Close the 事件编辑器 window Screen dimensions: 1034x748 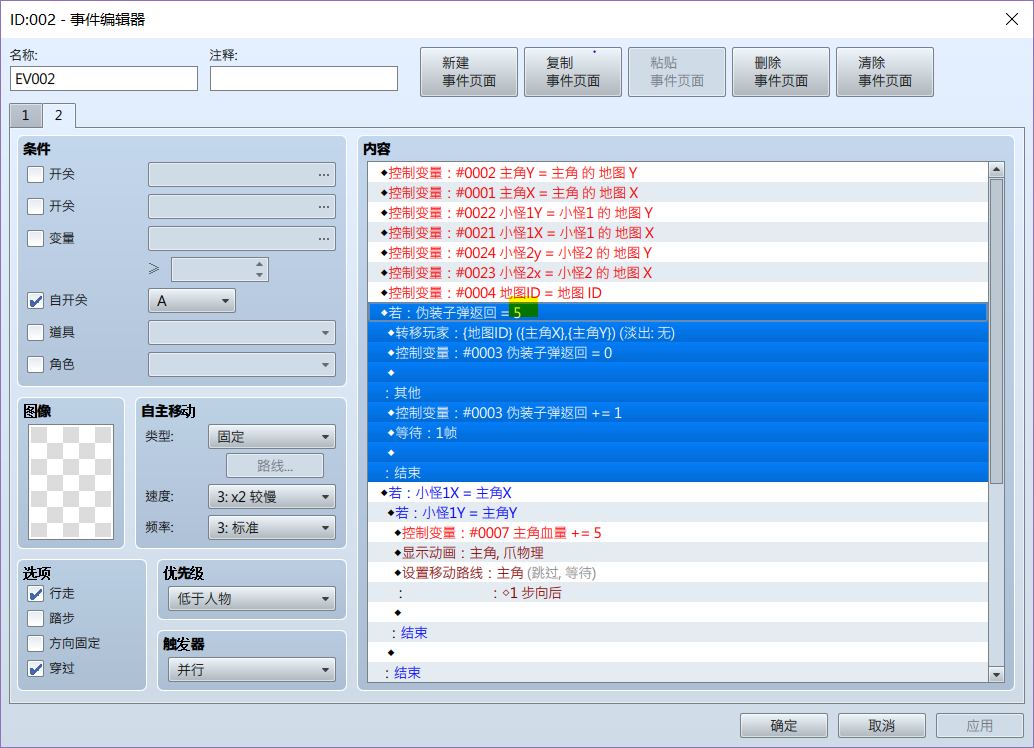point(1012,19)
